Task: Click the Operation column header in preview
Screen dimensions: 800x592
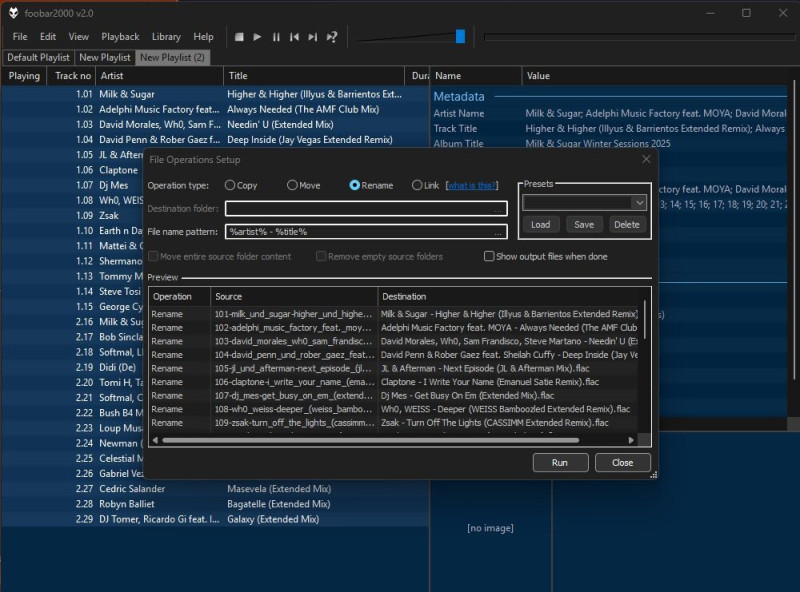Action: (x=180, y=297)
